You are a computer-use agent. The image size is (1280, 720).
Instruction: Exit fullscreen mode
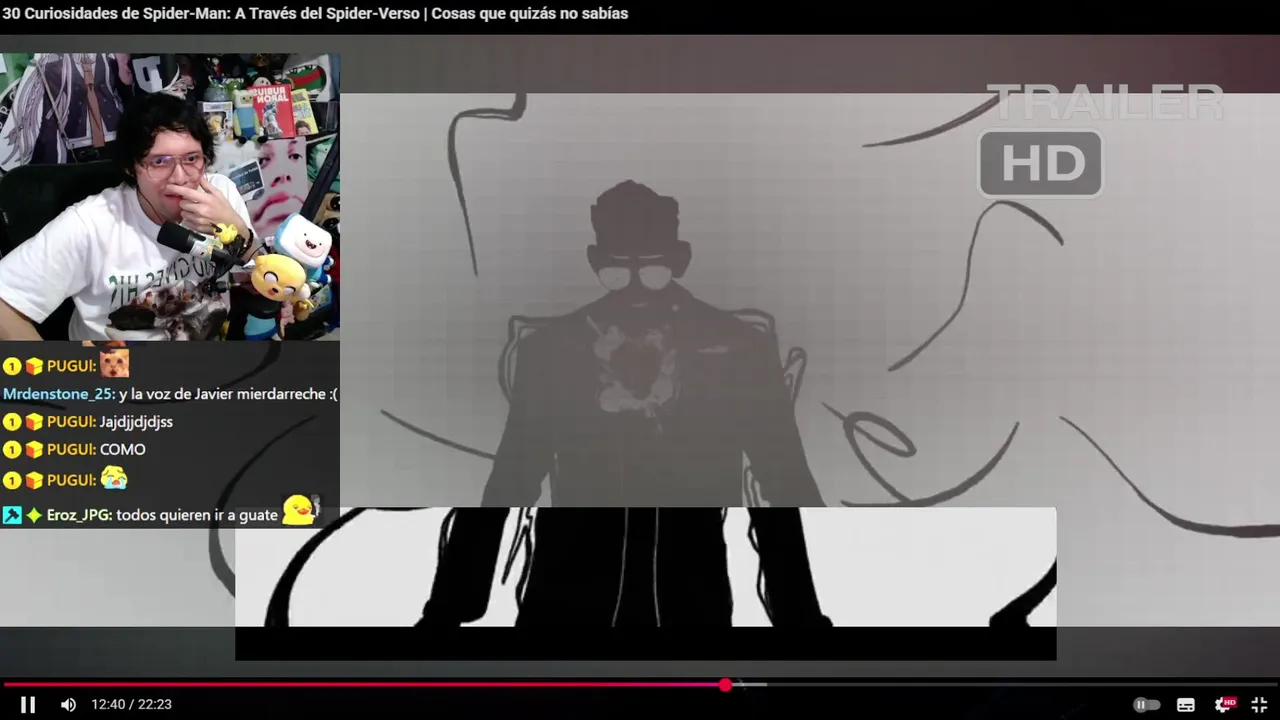(1259, 705)
